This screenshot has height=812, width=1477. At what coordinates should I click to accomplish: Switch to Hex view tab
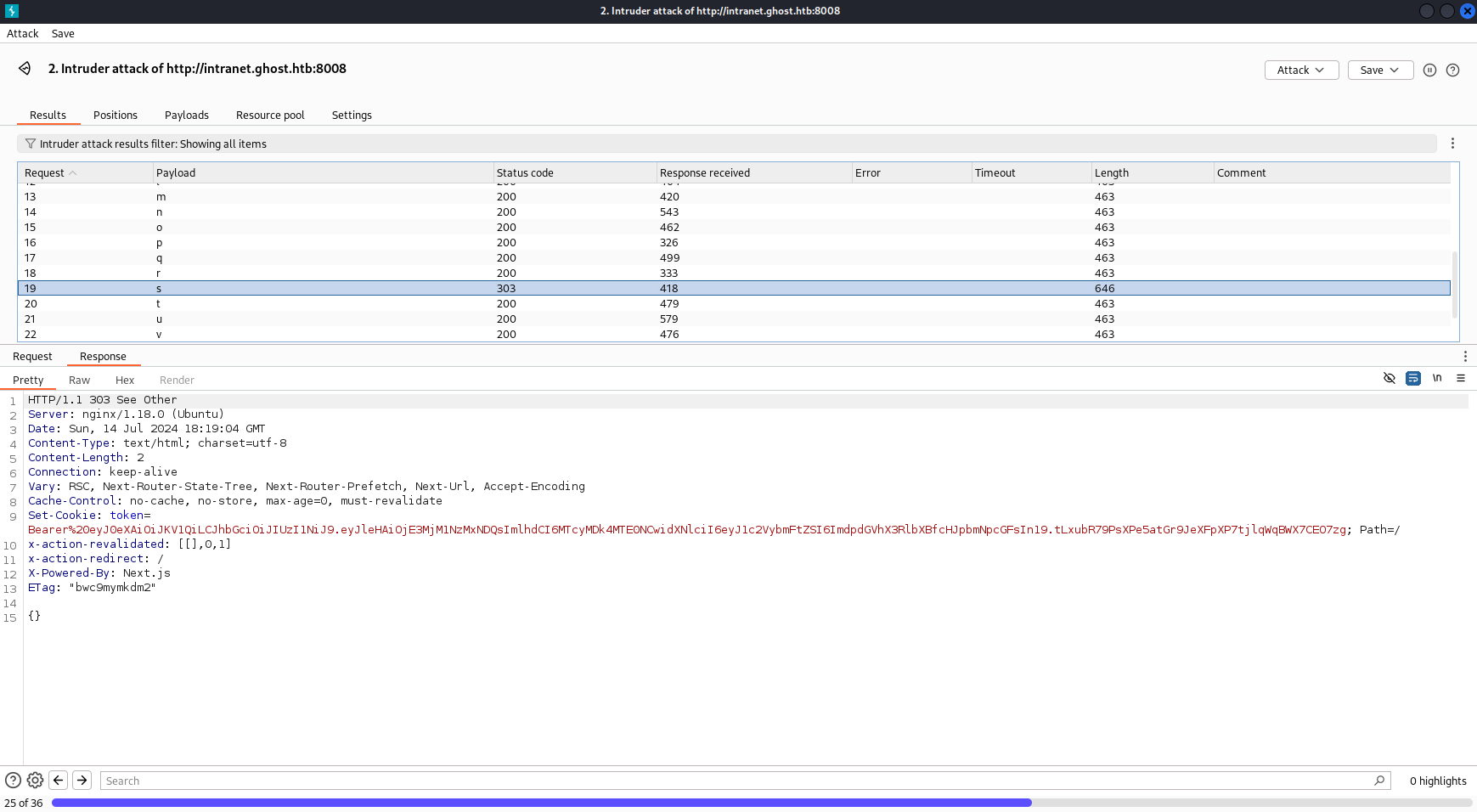click(x=125, y=381)
